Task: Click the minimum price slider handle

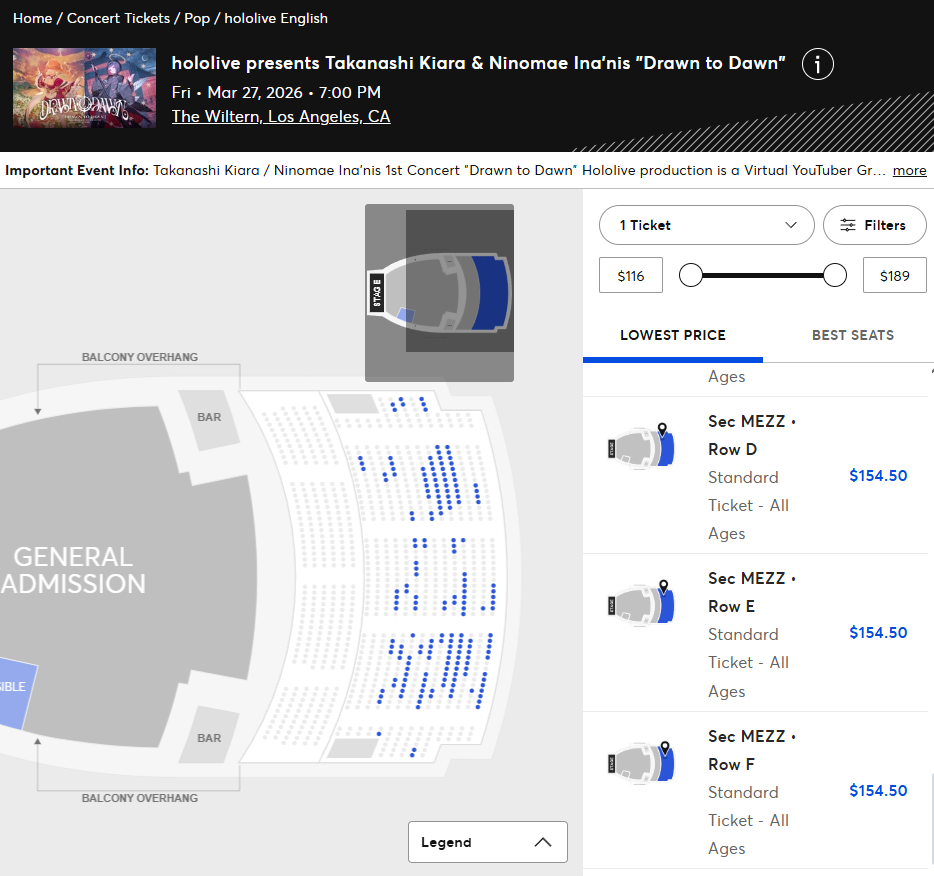Action: (x=691, y=275)
